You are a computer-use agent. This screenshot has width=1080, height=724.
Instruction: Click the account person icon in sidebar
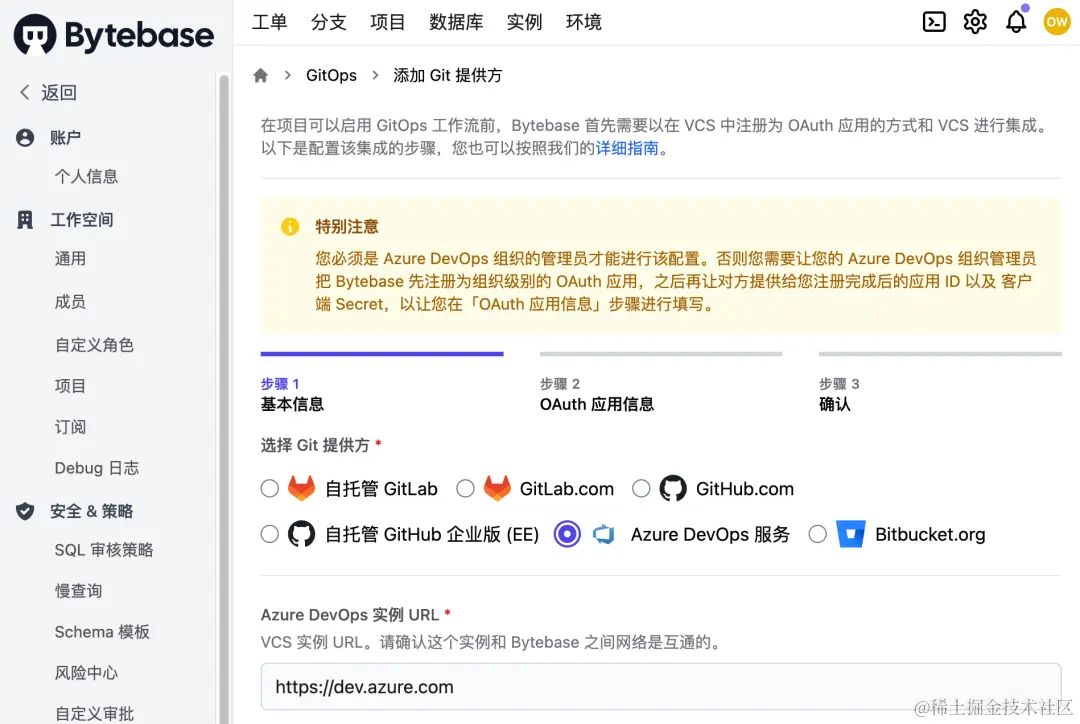click(x=25, y=138)
